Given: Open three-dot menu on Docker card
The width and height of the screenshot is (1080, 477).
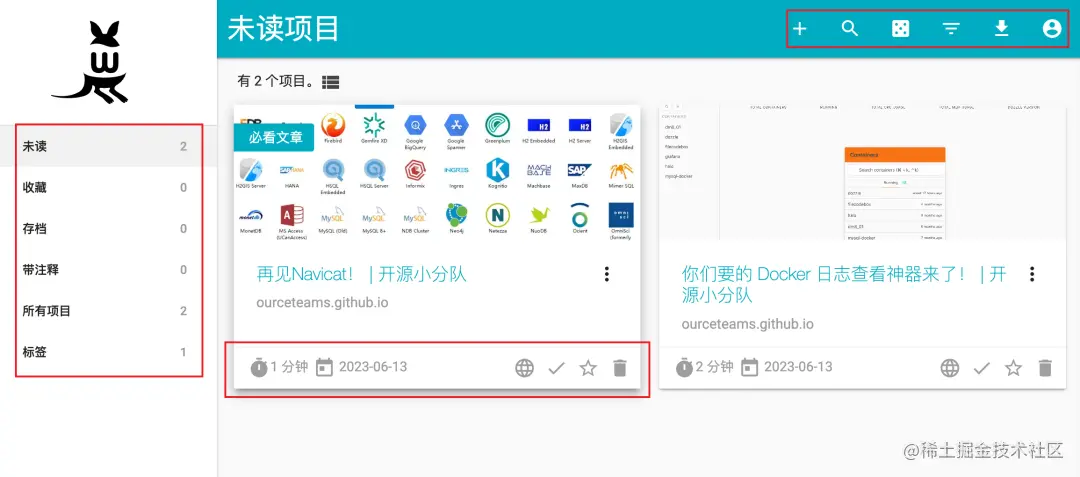Looking at the screenshot, I should (x=1032, y=274).
